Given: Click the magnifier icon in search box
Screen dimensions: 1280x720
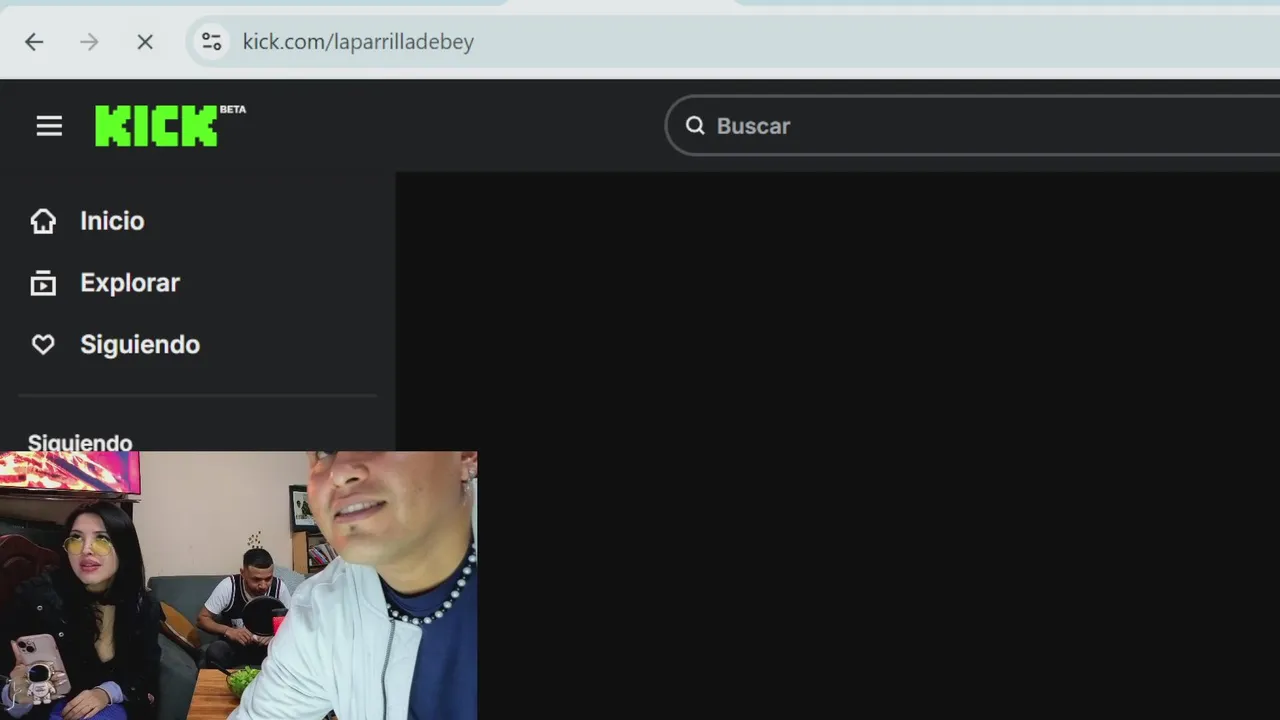Looking at the screenshot, I should [x=695, y=126].
